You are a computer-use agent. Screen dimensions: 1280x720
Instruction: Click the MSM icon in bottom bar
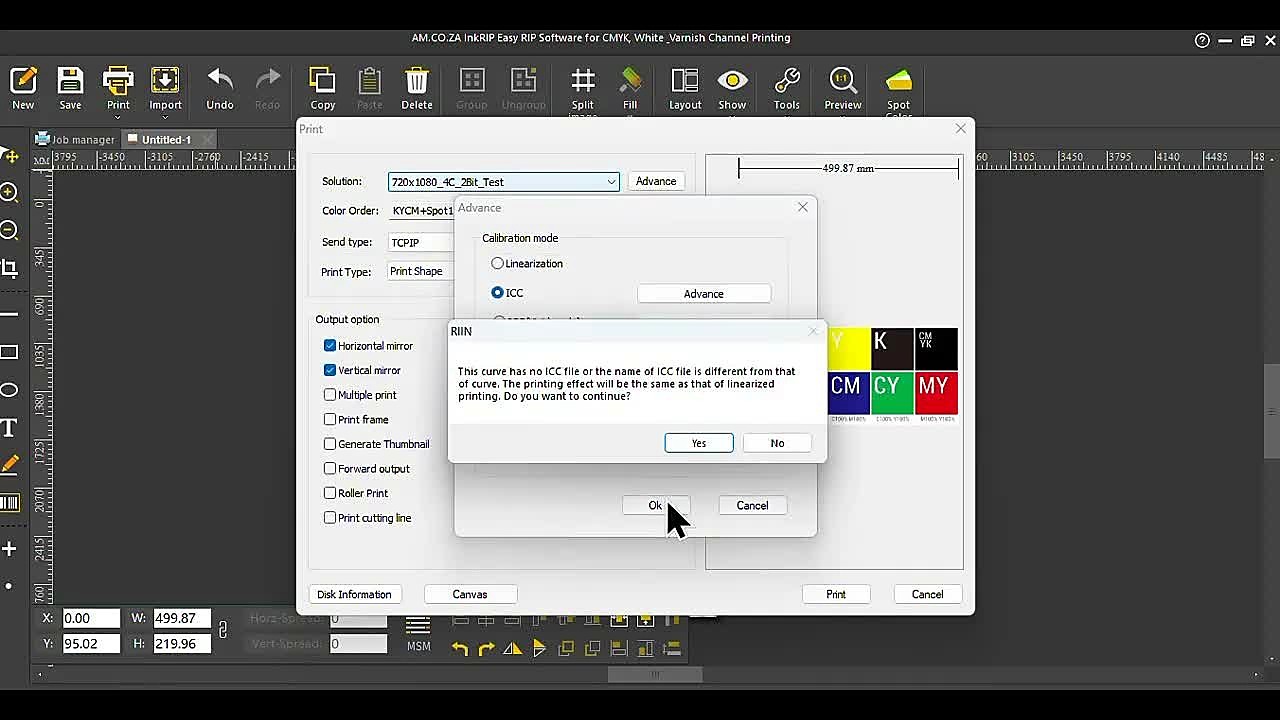tap(418, 634)
